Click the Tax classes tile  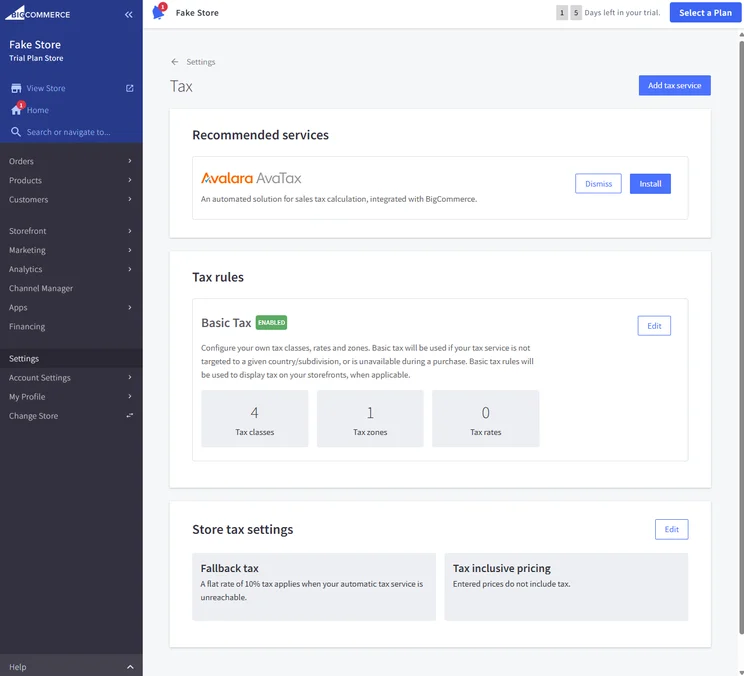(x=254, y=418)
